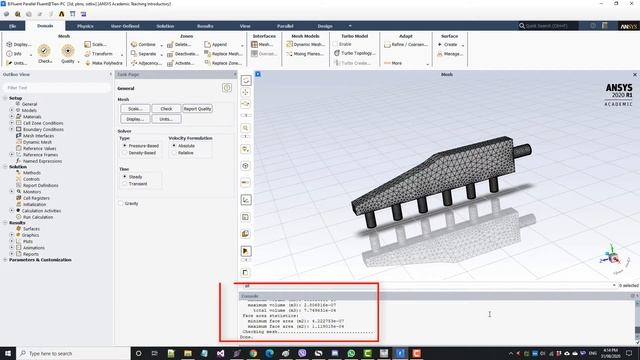Click Adjacency in the Zones group
Screen dimensions: 640x360
pyautogui.click(x=146, y=63)
